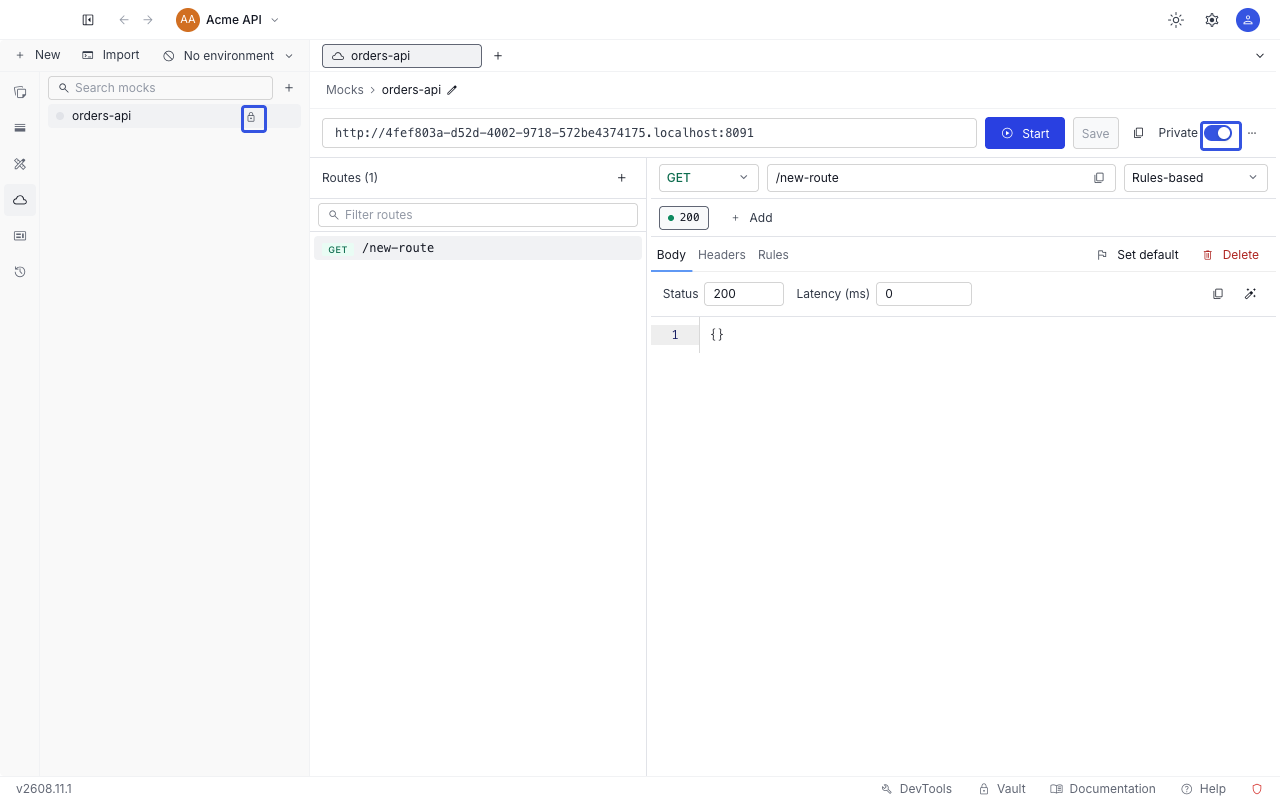Copy the mock server URL icon
The height and width of the screenshot is (800, 1280).
click(x=1138, y=133)
